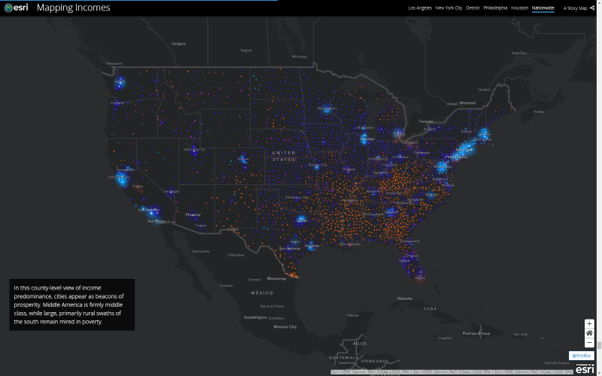602x376 pixels.
Task: Open the A Story Map link
Action: click(x=575, y=8)
